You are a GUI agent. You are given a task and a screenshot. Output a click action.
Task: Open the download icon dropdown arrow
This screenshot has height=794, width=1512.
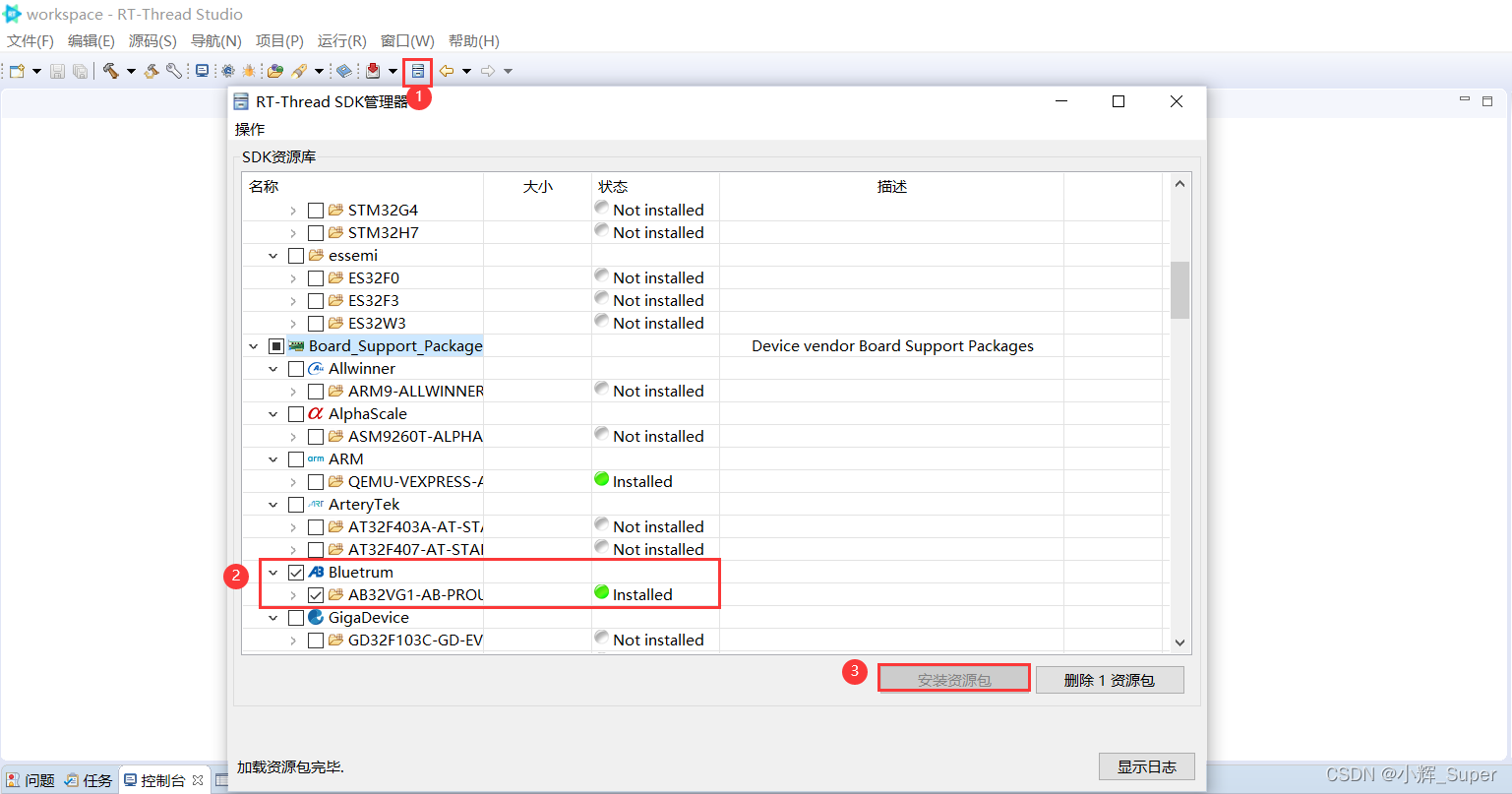[393, 71]
